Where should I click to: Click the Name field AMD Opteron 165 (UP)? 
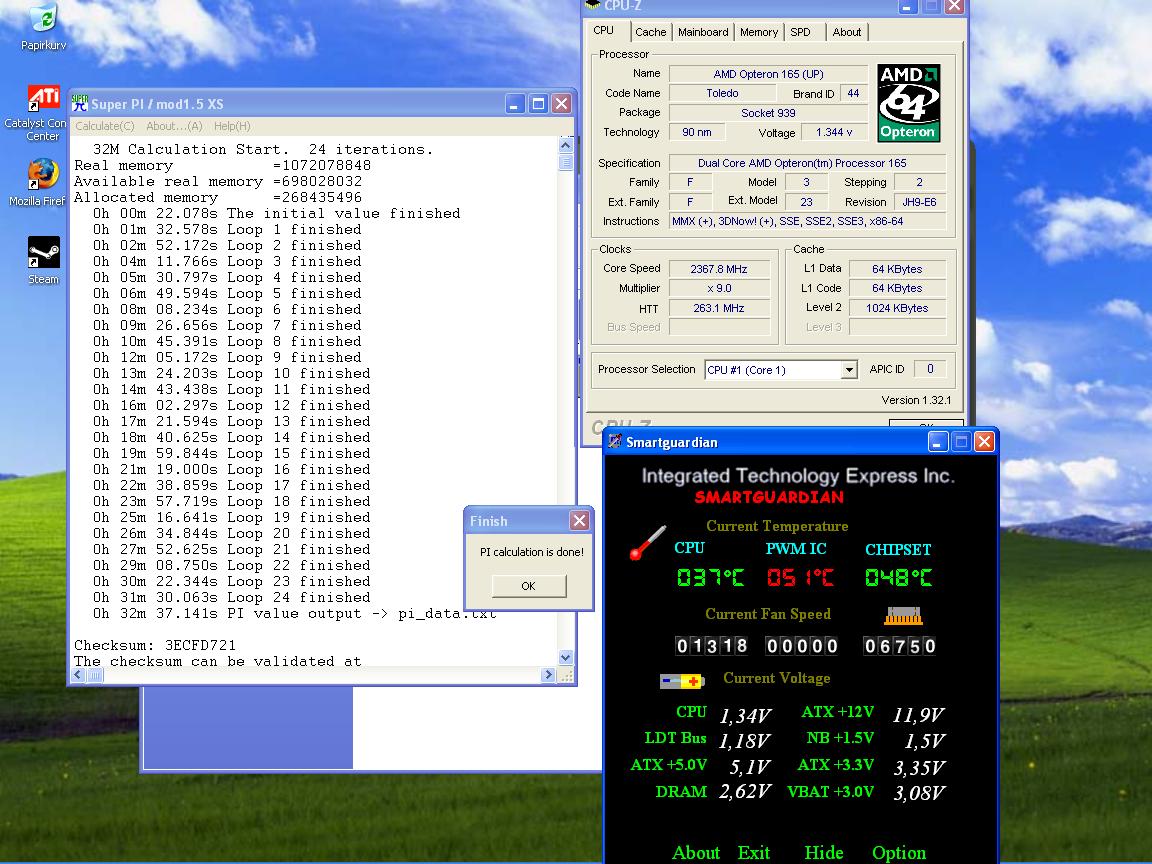768,74
